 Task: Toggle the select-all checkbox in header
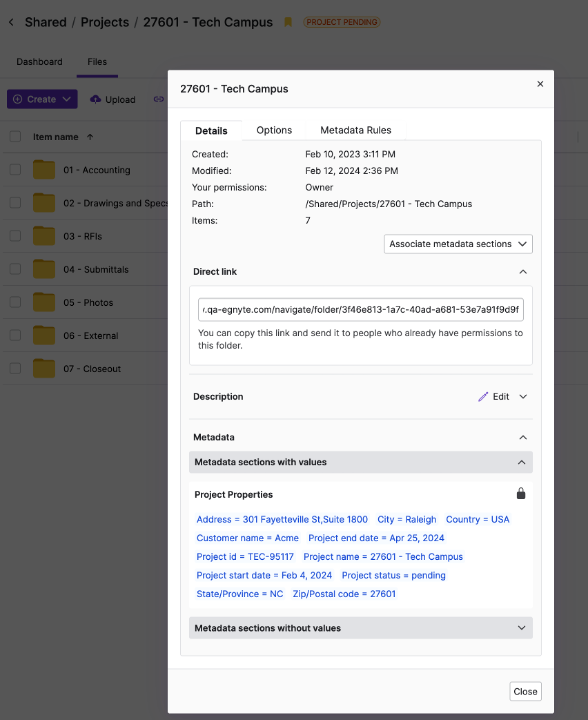pos(16,136)
